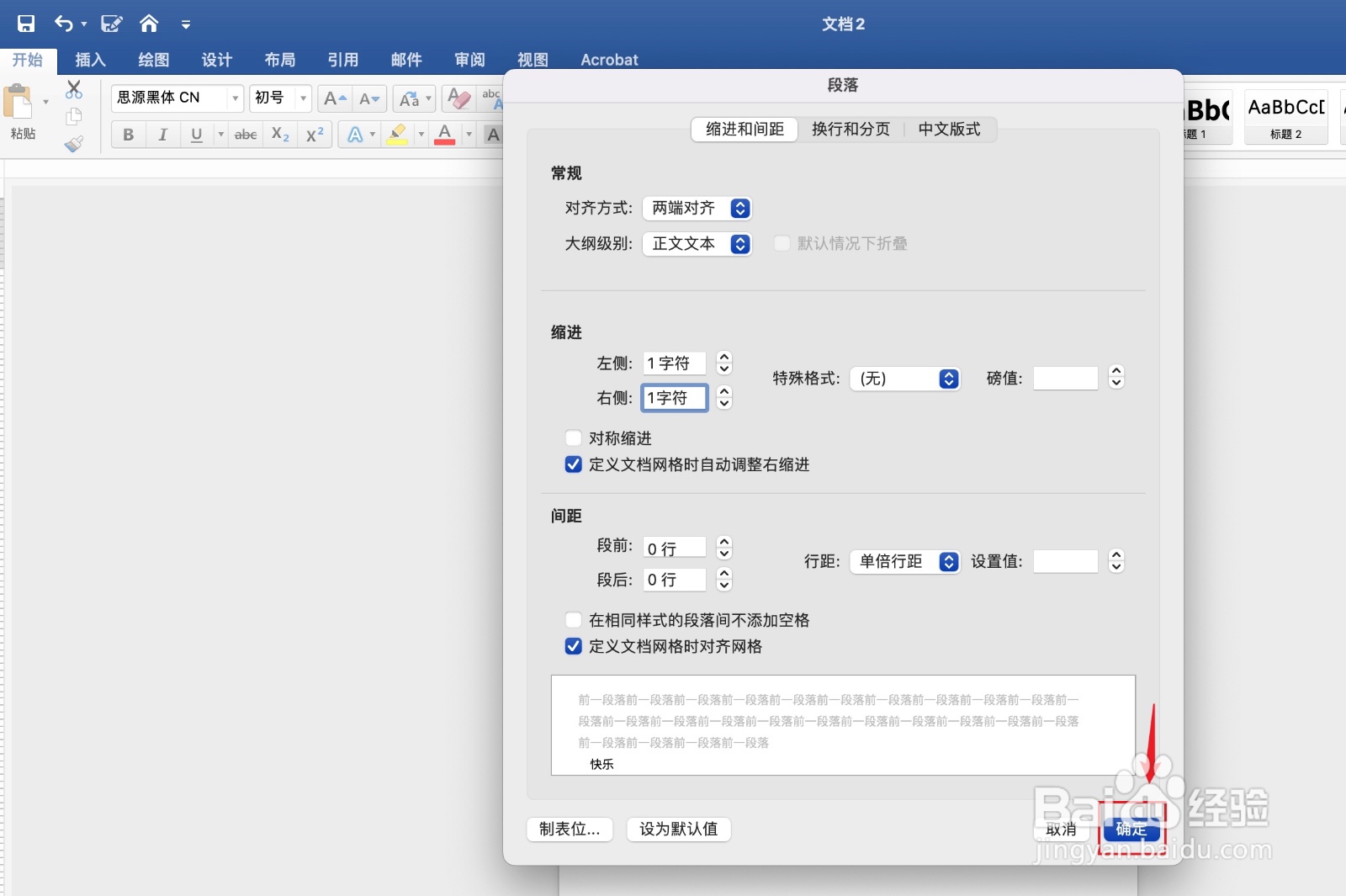The width and height of the screenshot is (1346, 896).
Task: Click the Copy icon
Action: coord(74,116)
